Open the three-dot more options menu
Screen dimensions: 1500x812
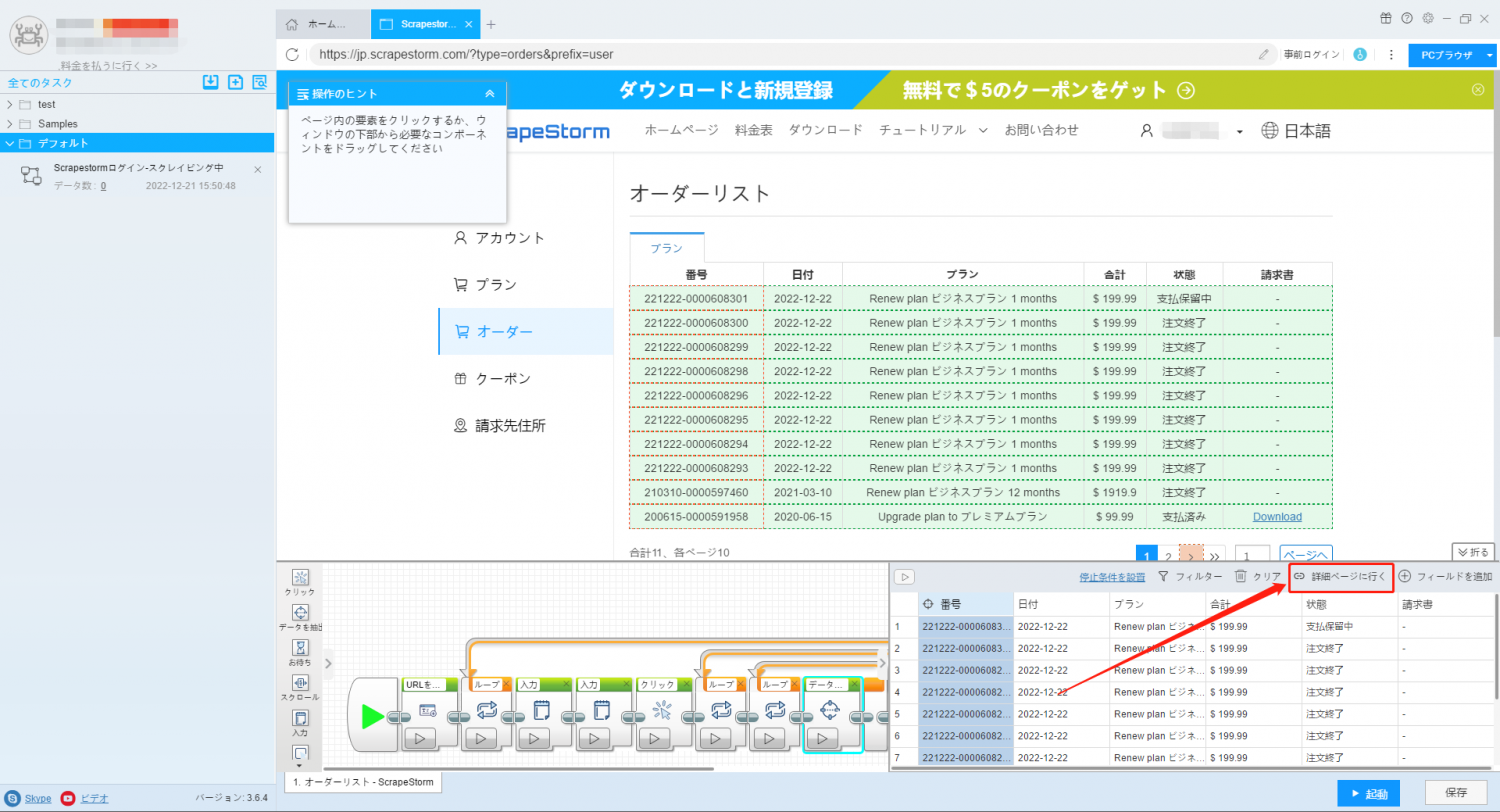(x=1391, y=54)
